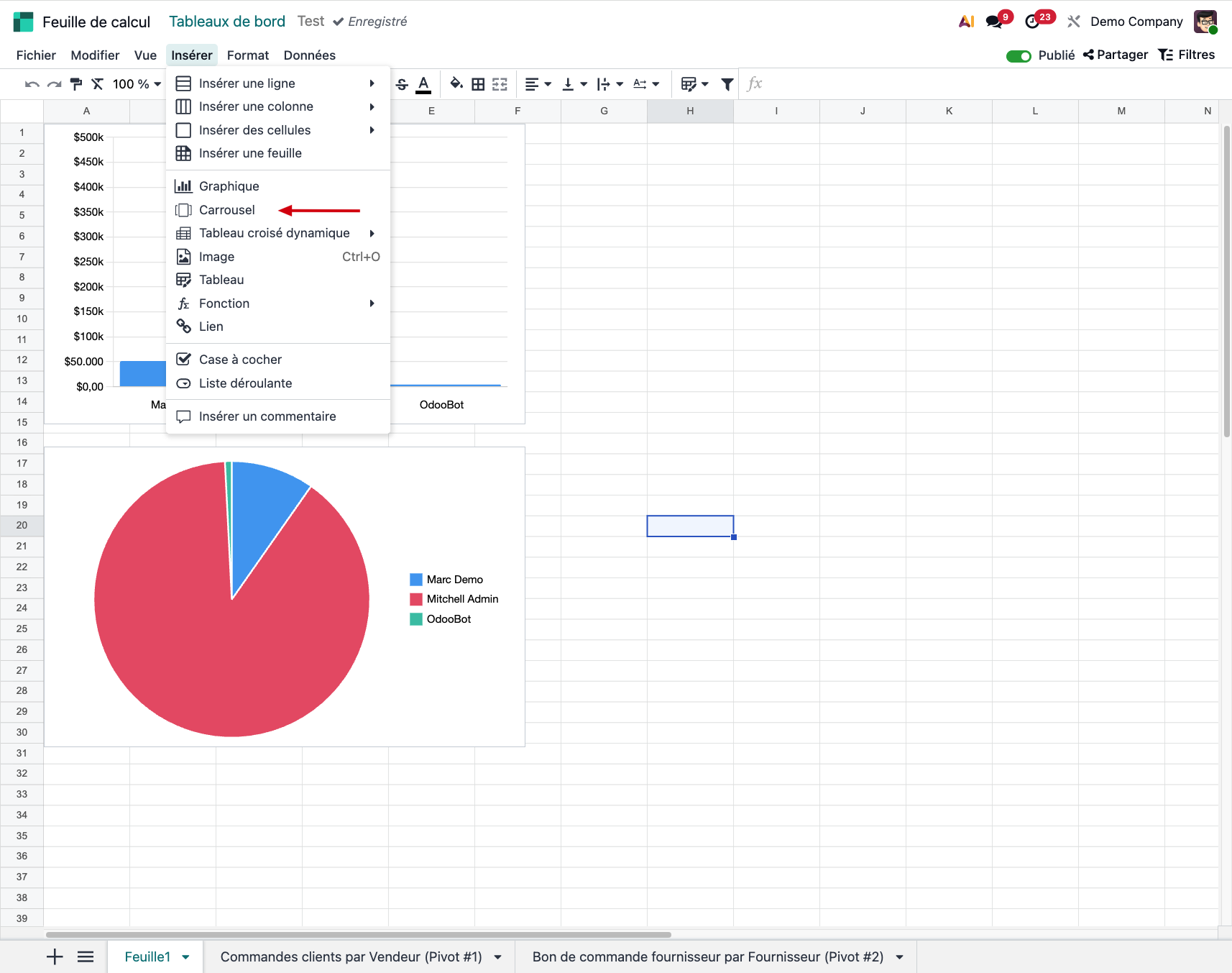1232x973 pixels.
Task: Toggle the Publié switch
Action: point(1018,55)
